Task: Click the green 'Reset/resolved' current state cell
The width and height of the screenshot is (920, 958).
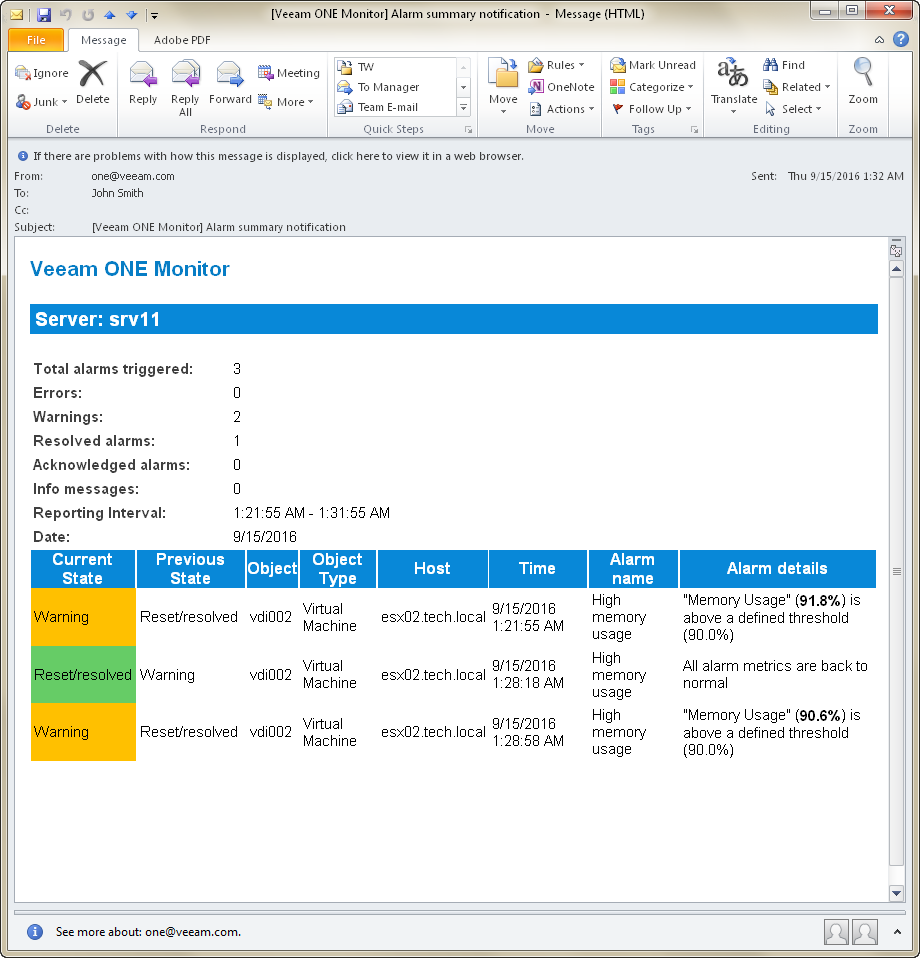Action: coord(83,675)
